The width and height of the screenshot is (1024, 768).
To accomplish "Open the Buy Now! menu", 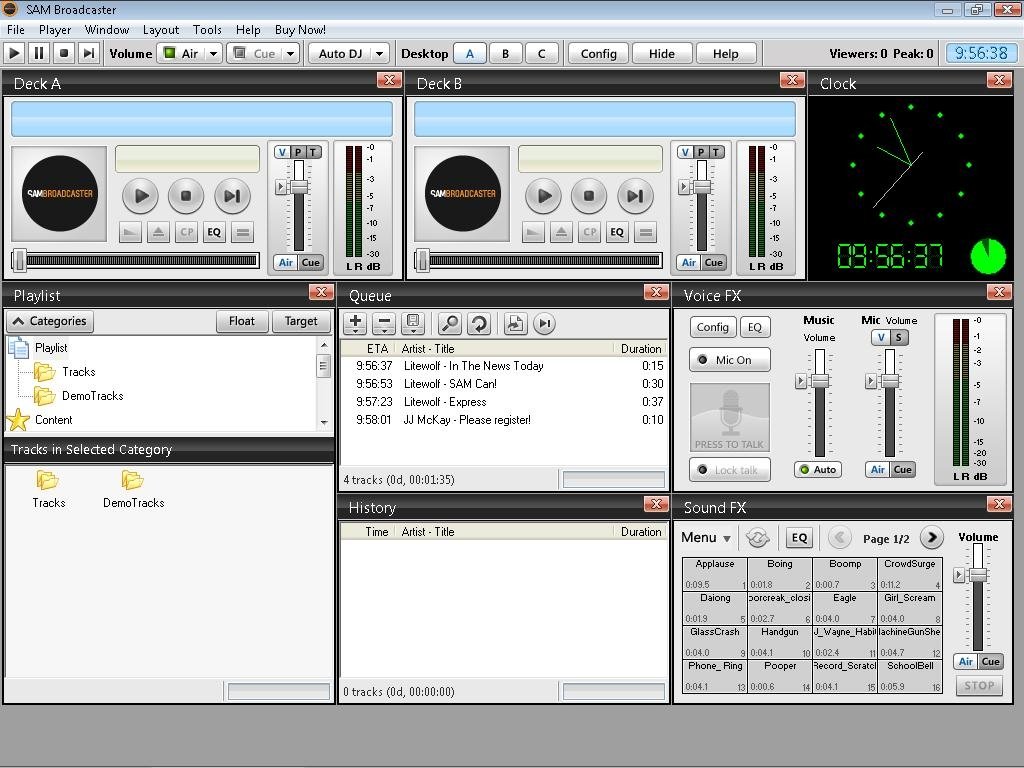I will pyautogui.click(x=300, y=29).
